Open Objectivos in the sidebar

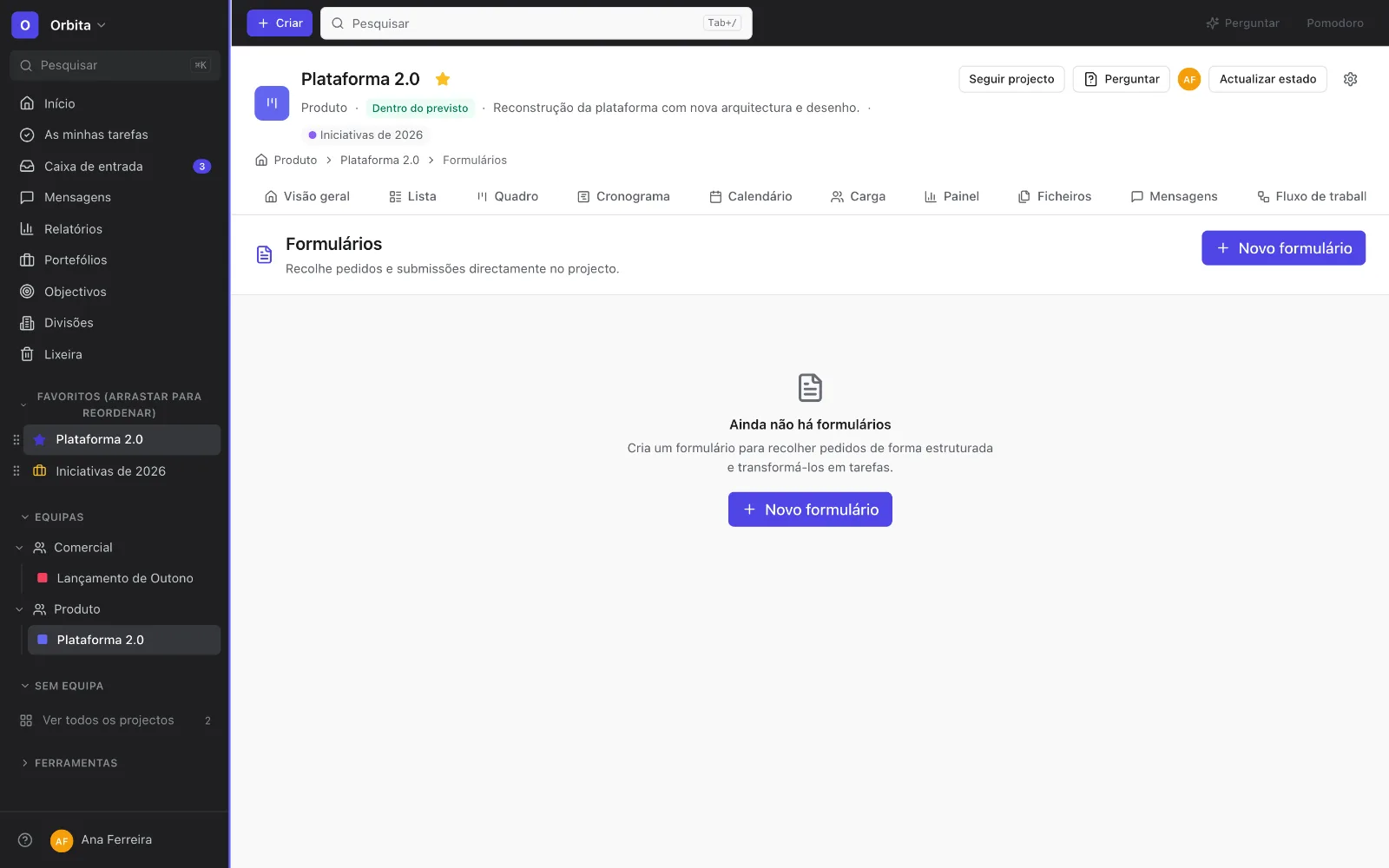pos(115,292)
